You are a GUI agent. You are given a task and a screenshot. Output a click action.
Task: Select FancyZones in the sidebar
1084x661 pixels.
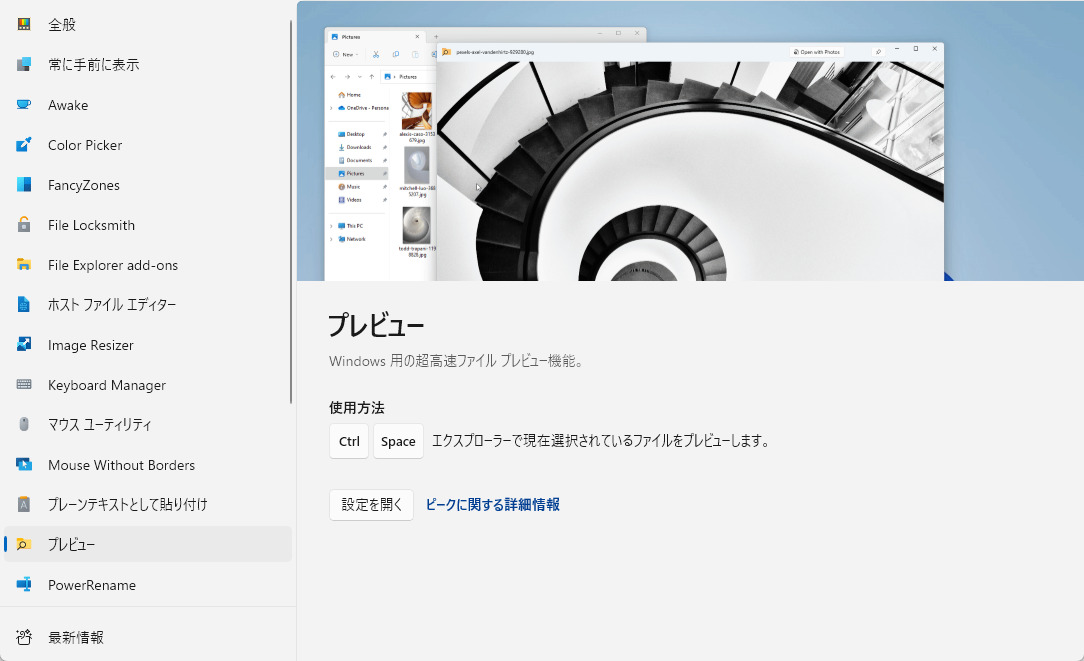(147, 185)
